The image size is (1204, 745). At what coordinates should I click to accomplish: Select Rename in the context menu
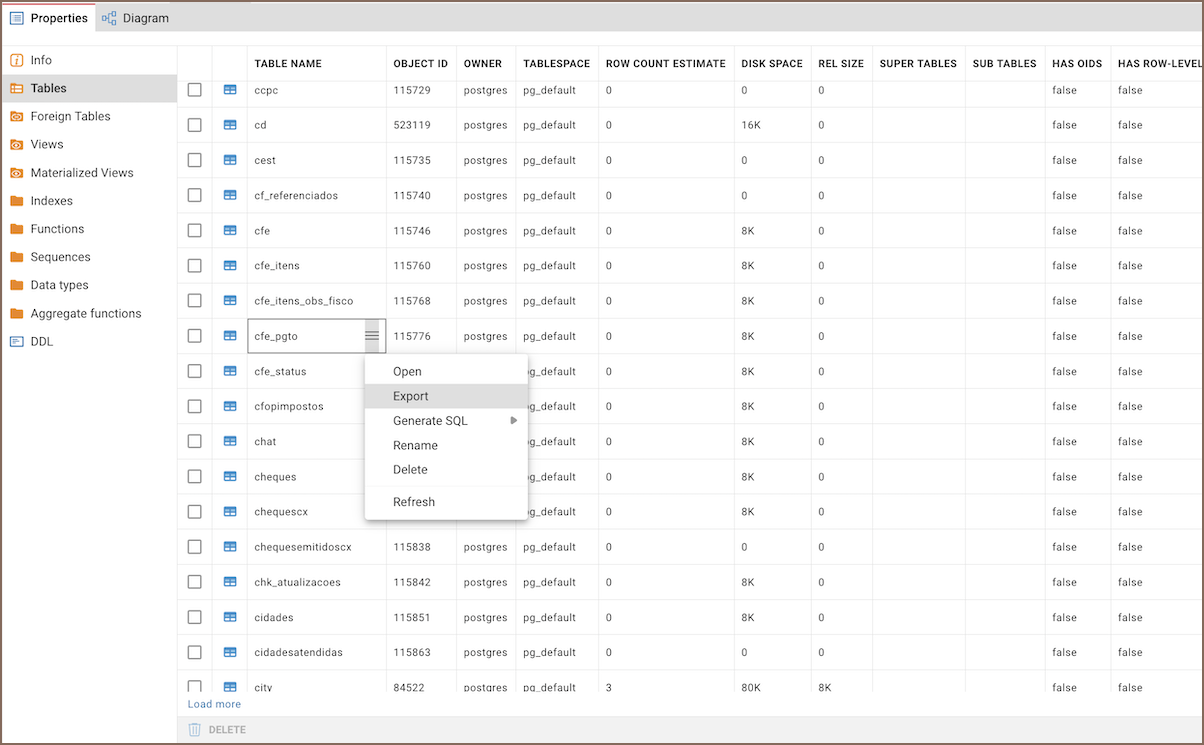[x=415, y=446]
